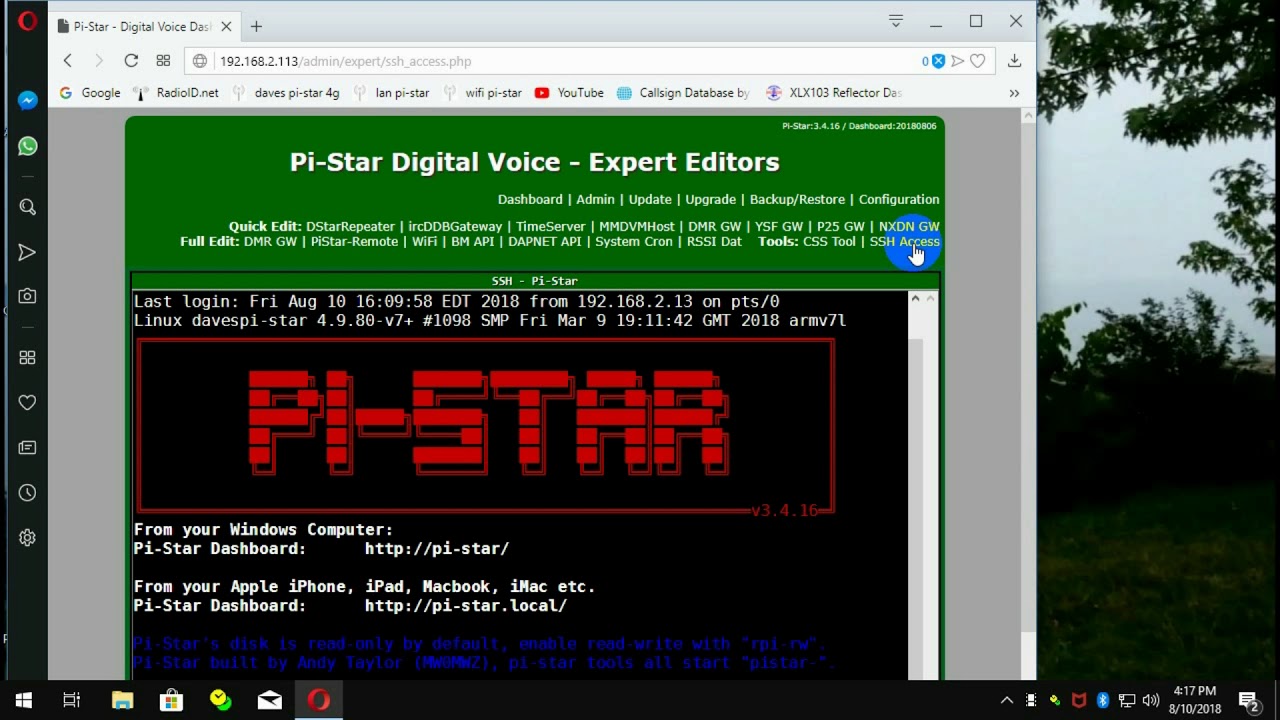
Task: Open a new browser tab
Action: pyautogui.click(x=256, y=26)
